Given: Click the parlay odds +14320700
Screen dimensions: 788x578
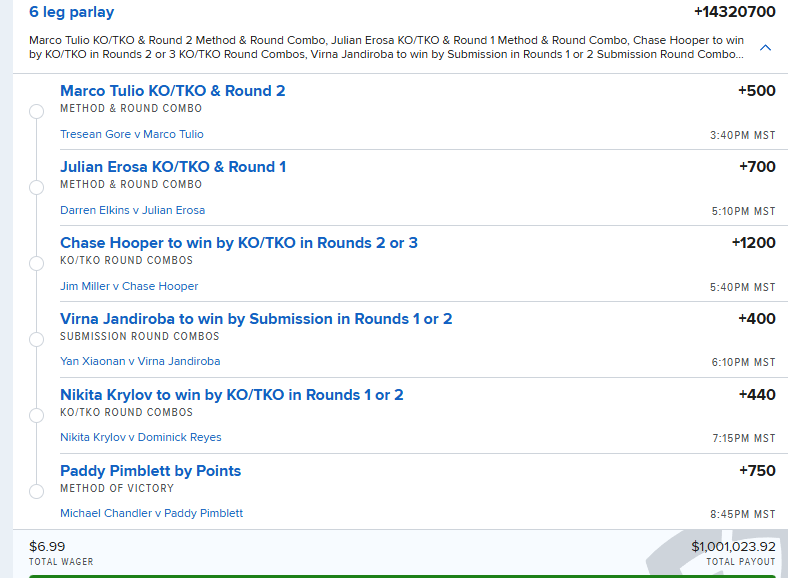Looking at the screenshot, I should [x=734, y=12].
